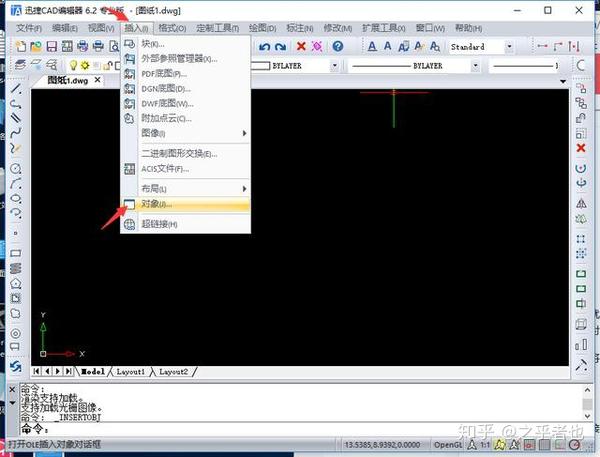Image resolution: width=600 pixels, height=457 pixels.
Task: Toggle the gray grid display status icon
Action: (x=545, y=444)
